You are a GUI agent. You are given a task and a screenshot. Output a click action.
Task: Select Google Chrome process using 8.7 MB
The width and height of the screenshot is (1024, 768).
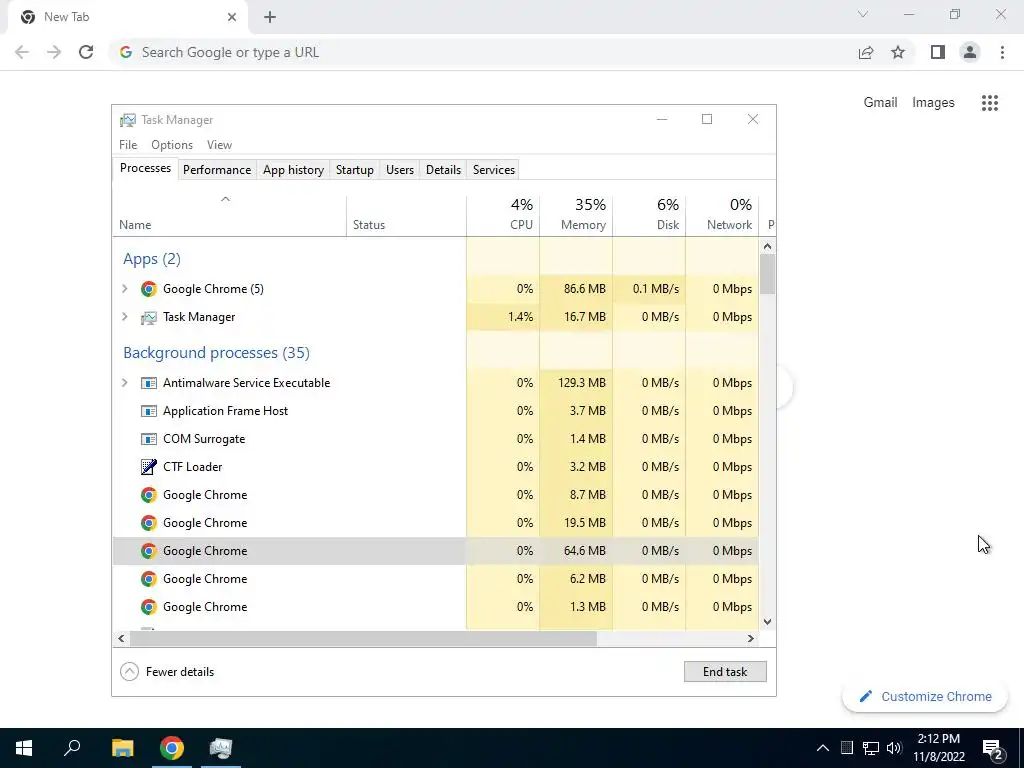436,495
